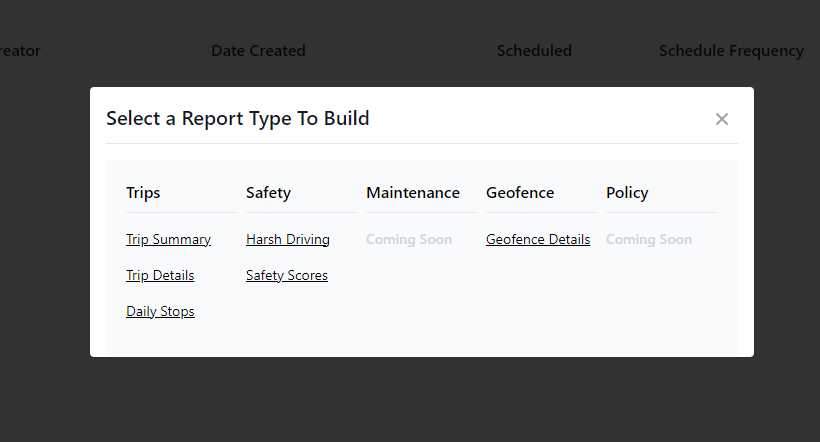This screenshot has width=820, height=442.
Task: Choose the Trip Details report link
Action: point(160,276)
